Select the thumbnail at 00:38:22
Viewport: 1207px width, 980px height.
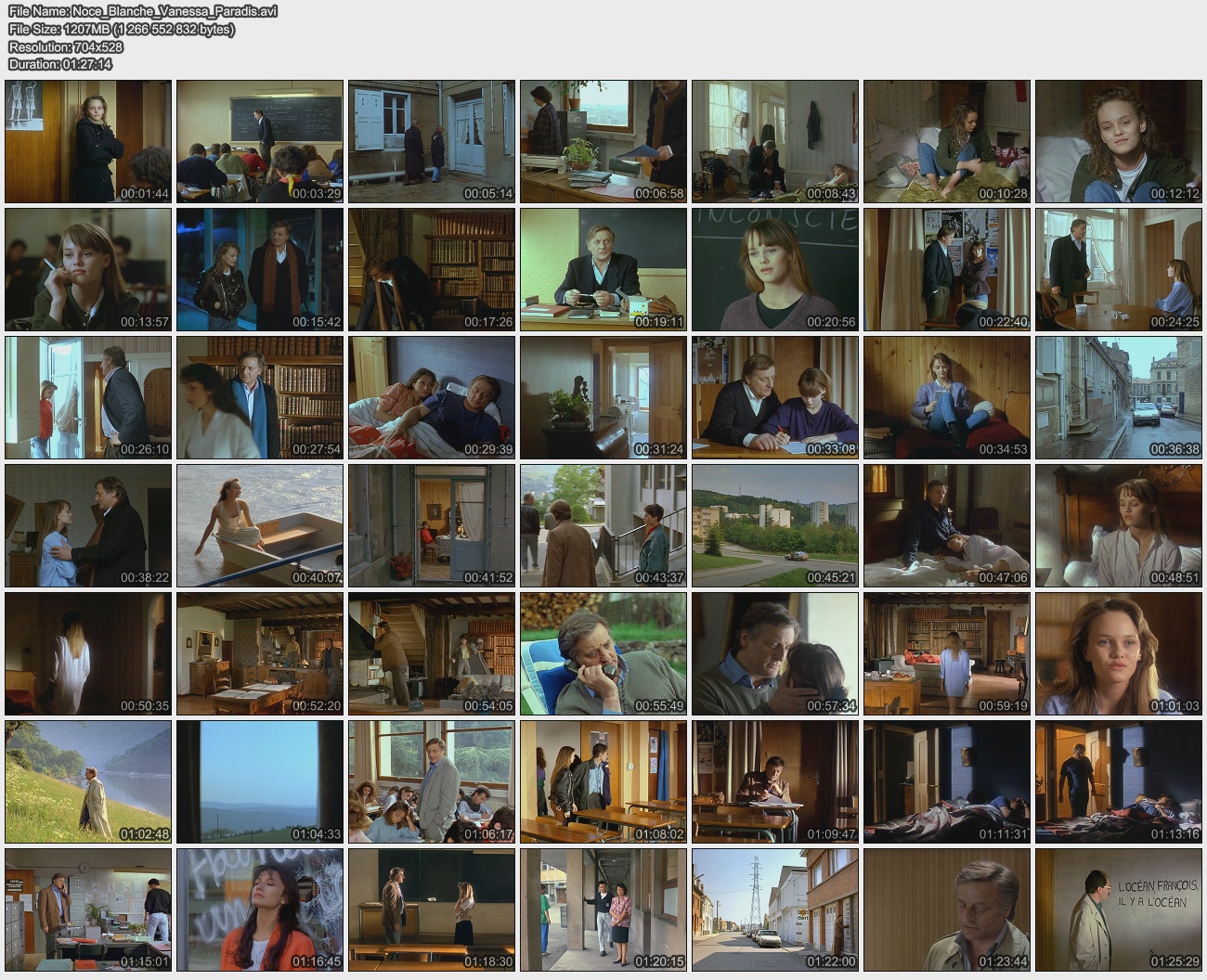coord(88,525)
